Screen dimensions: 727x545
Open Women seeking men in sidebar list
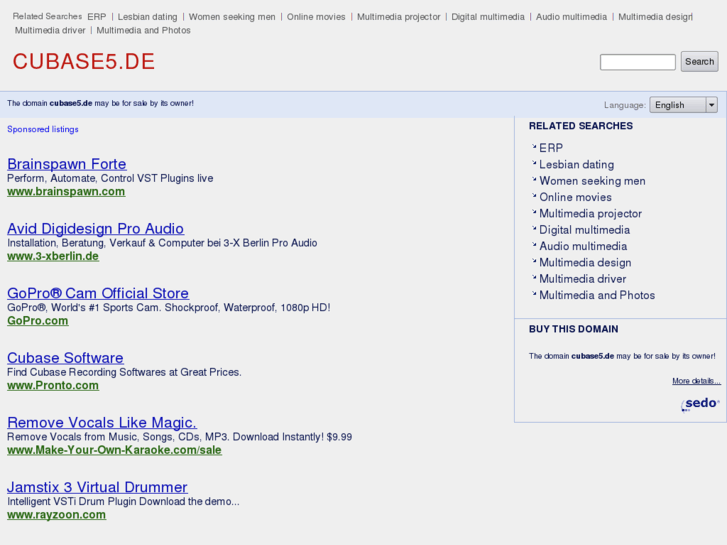tap(593, 181)
